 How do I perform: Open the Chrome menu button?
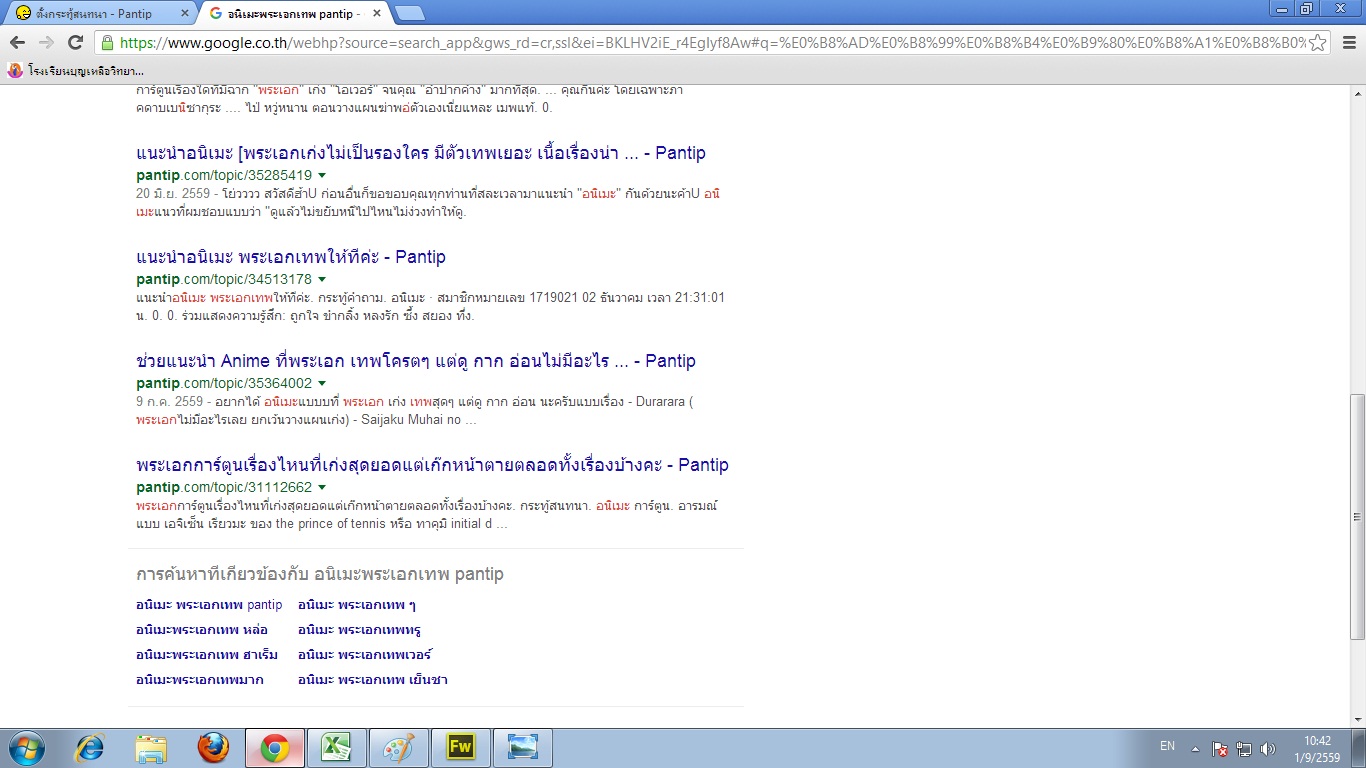[x=1348, y=42]
